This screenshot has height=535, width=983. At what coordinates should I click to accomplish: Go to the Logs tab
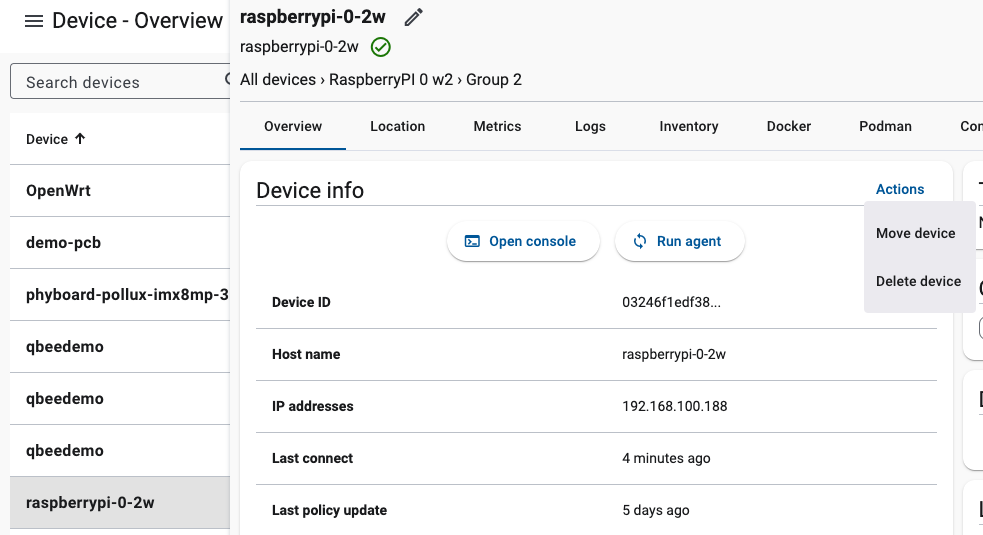click(590, 126)
